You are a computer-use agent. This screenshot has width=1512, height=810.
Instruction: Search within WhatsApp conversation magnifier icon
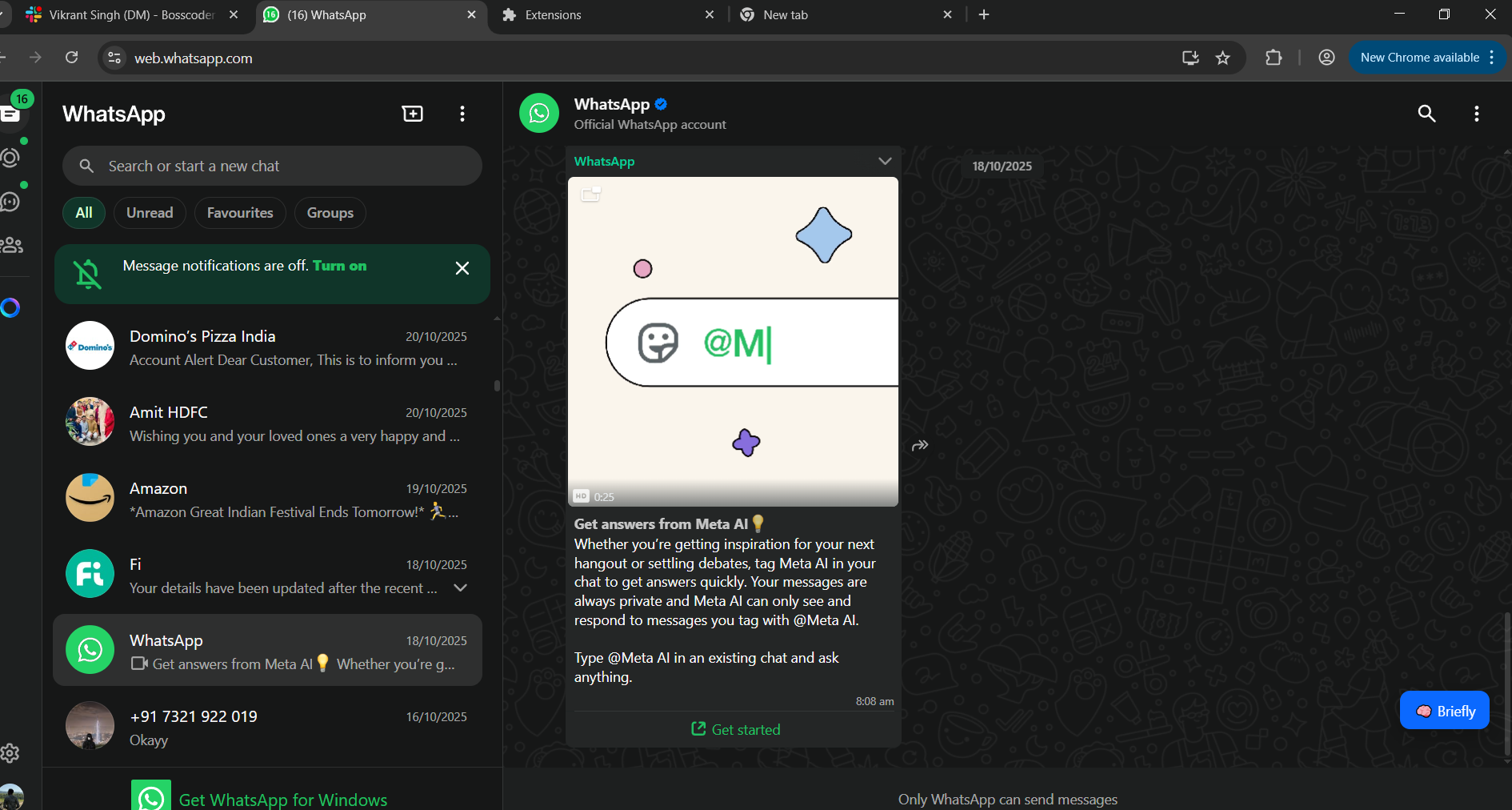click(x=1426, y=114)
